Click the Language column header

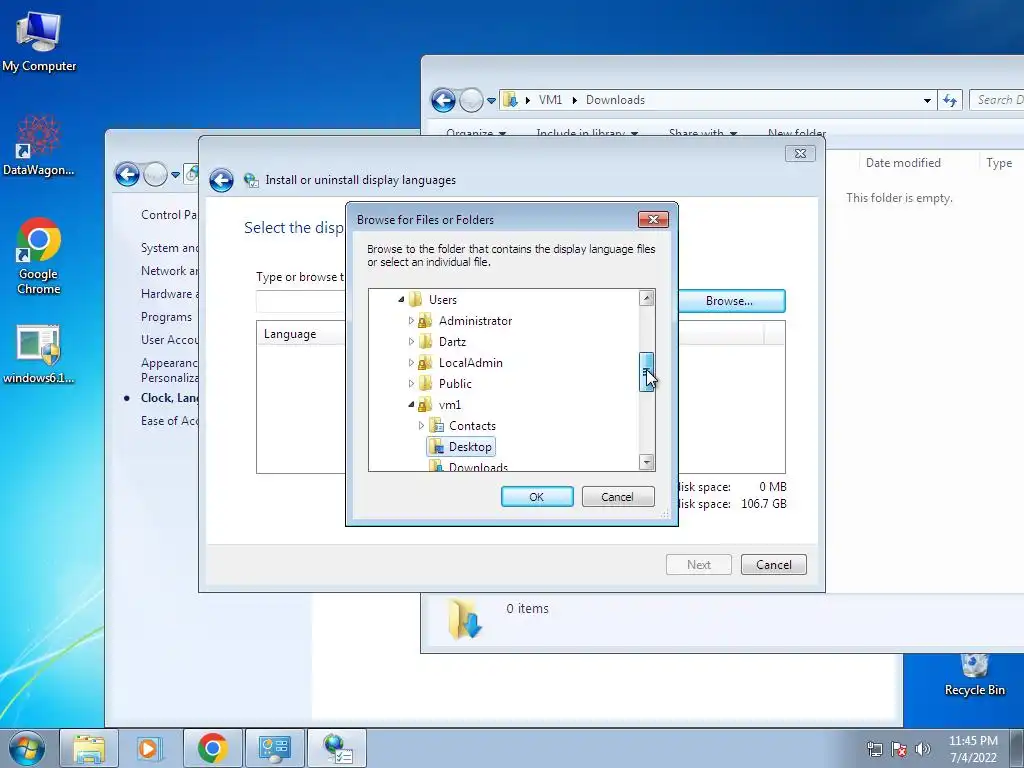[x=290, y=334]
